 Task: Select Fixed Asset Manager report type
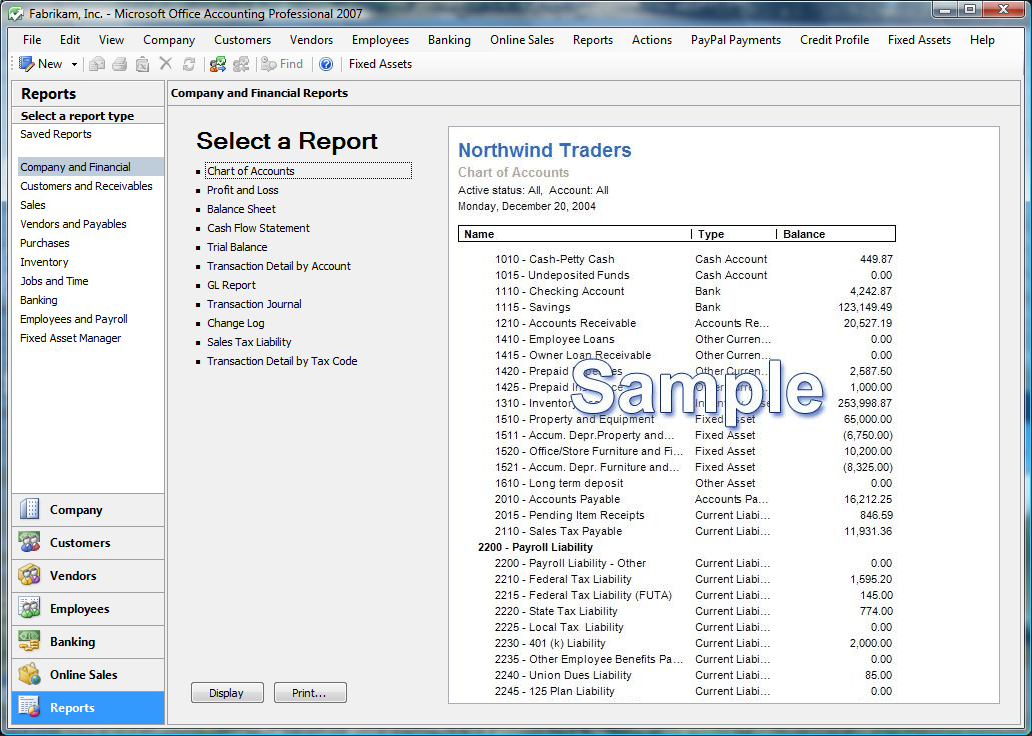click(70, 338)
